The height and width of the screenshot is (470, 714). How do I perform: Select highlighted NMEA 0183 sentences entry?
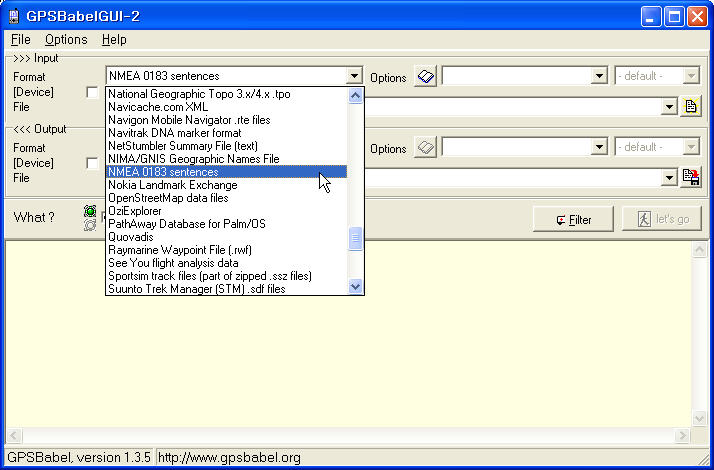(x=226, y=172)
